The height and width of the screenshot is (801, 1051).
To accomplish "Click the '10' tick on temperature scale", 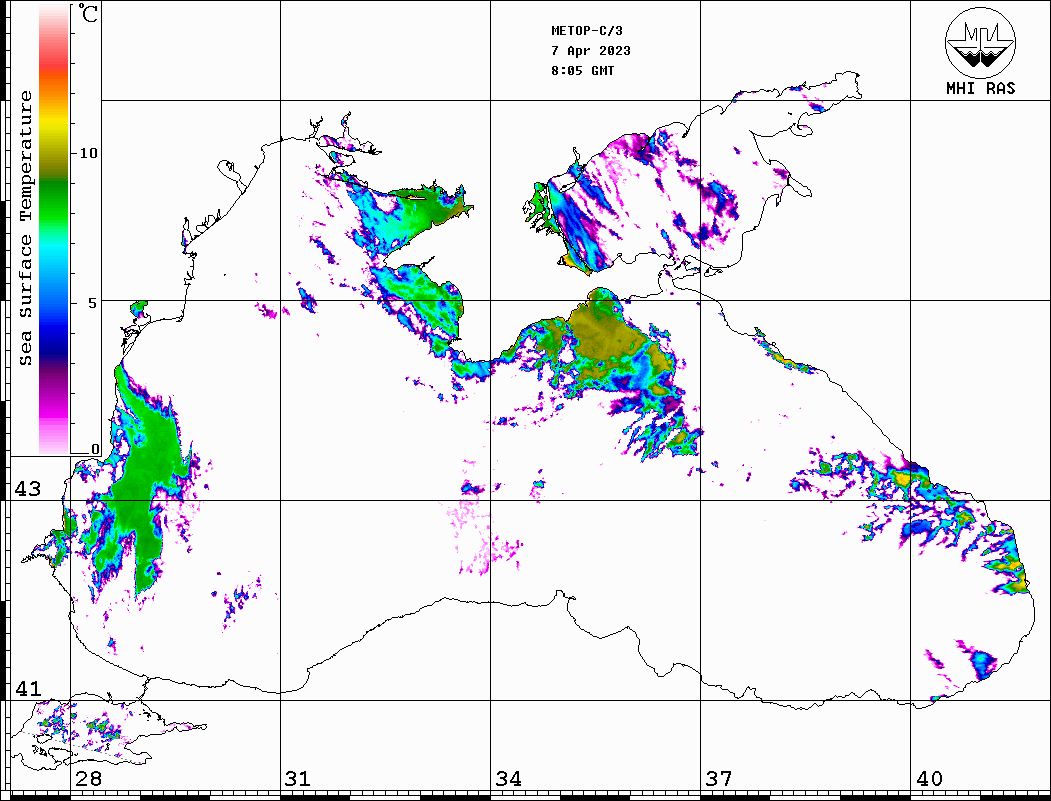I will (x=88, y=153).
